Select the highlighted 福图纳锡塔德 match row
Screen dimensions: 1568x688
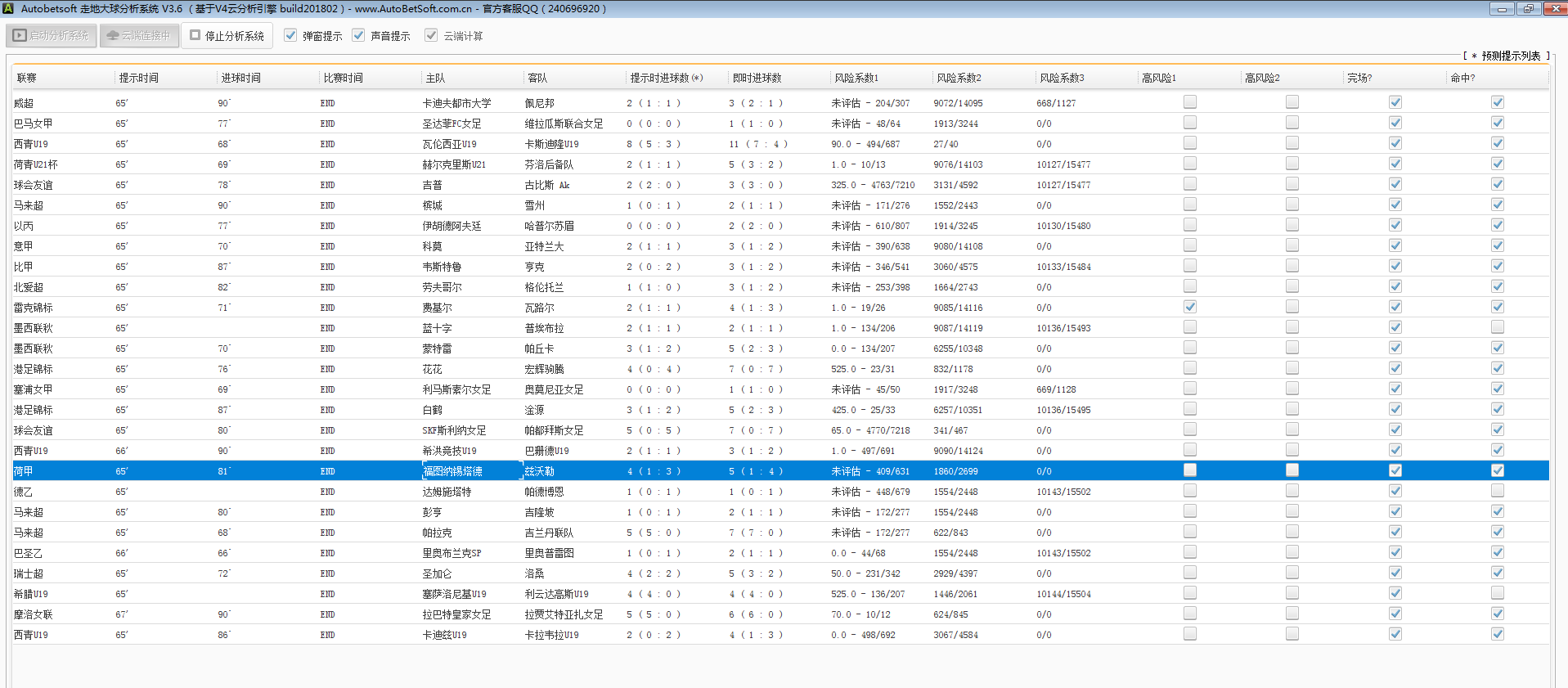click(452, 471)
